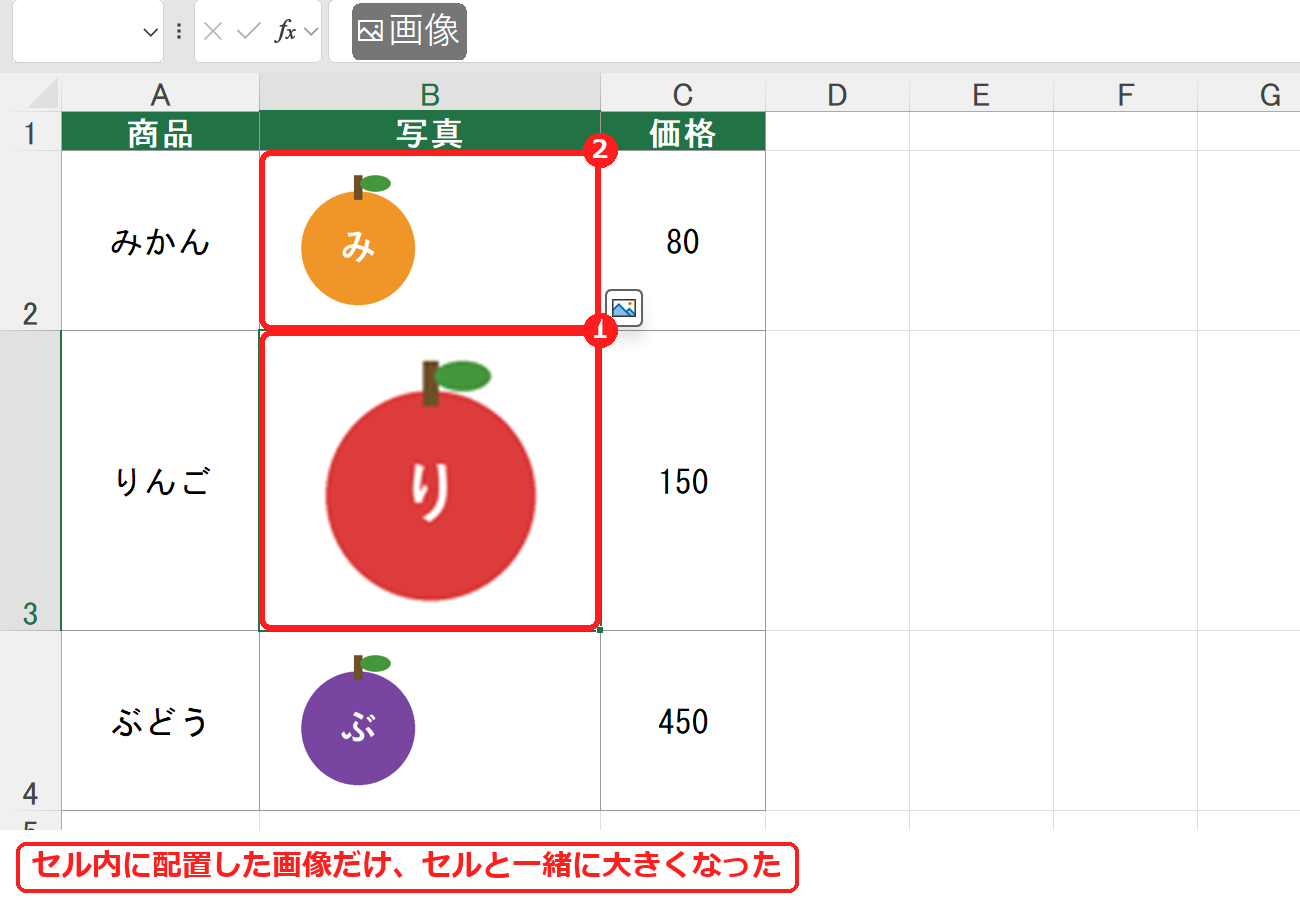
Task: Select column F header
Action: [1126, 95]
